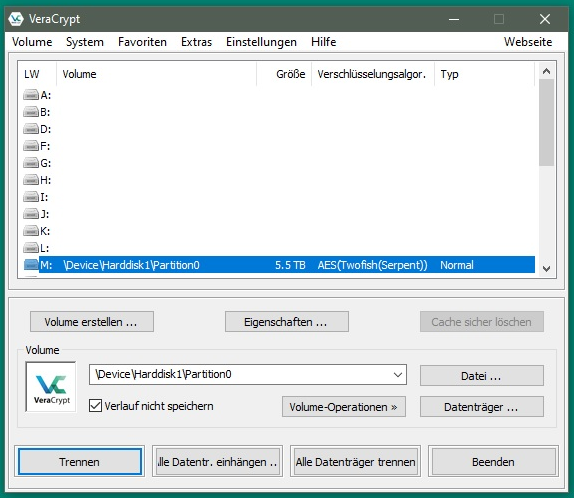Click the Verschlüsselungsalgor. column header
This screenshot has width=574, height=498.
[x=373, y=74]
